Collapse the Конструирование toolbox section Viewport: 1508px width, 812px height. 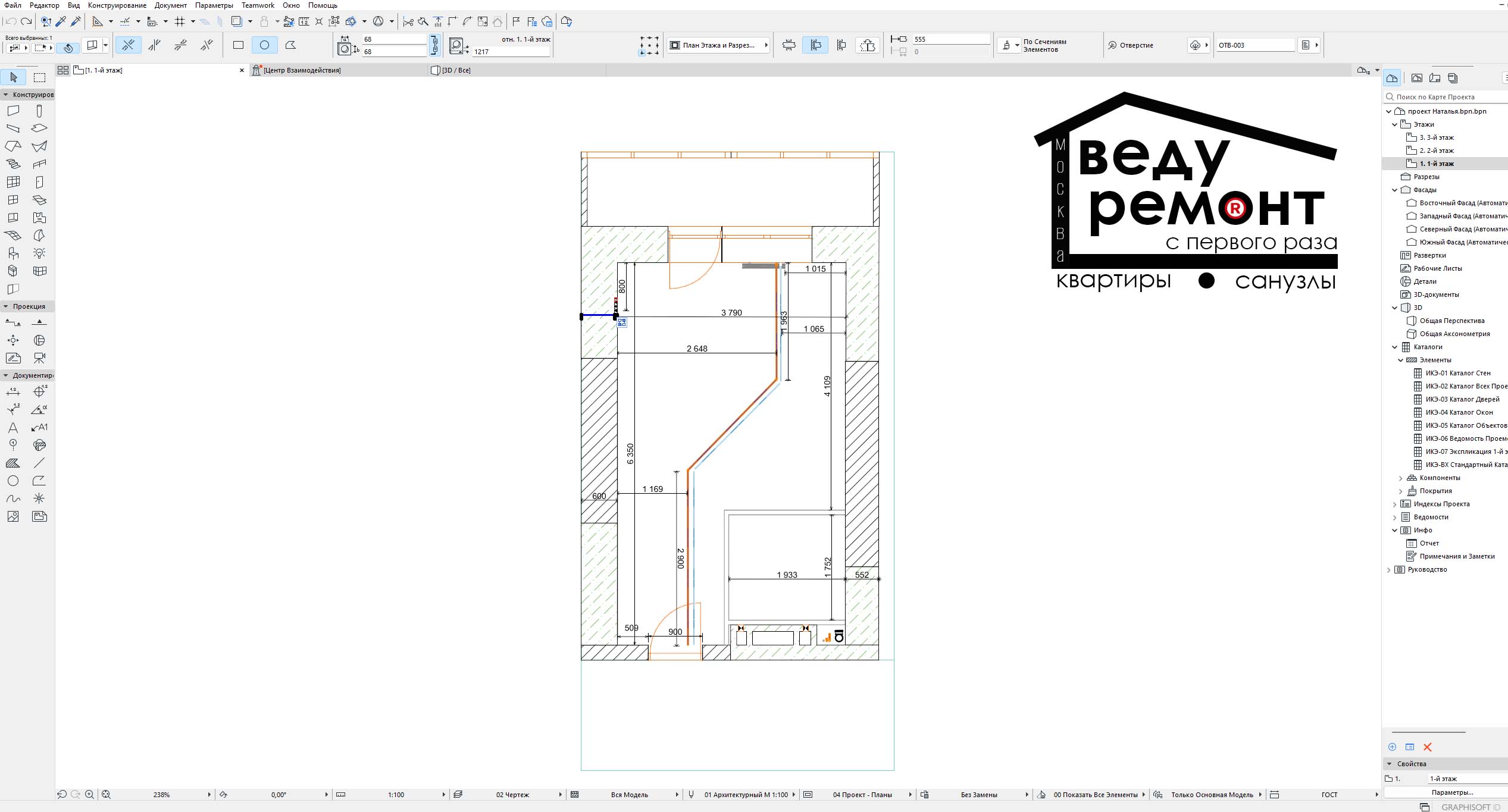[x=5, y=95]
